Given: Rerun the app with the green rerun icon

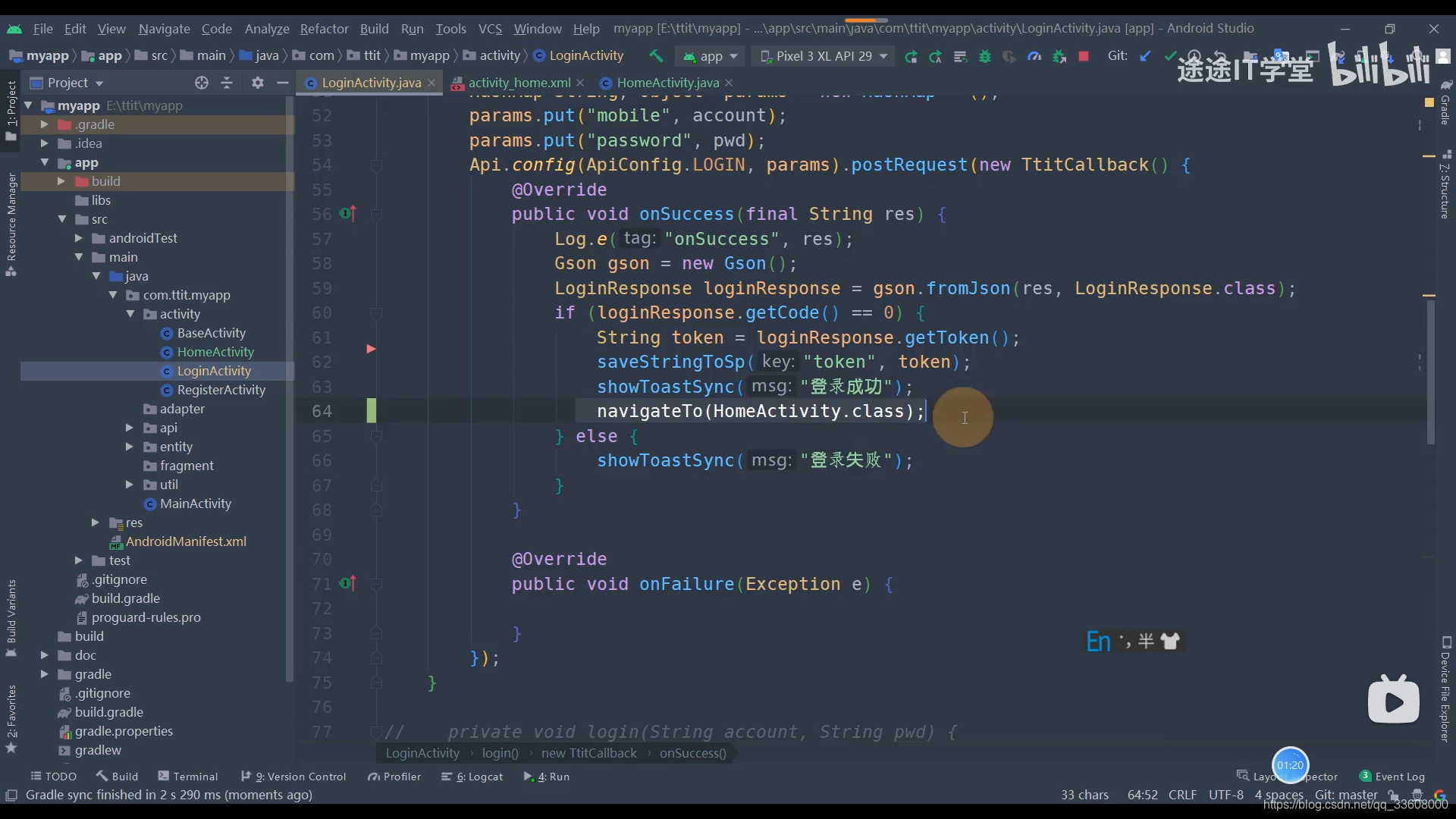Looking at the screenshot, I should pos(911,56).
